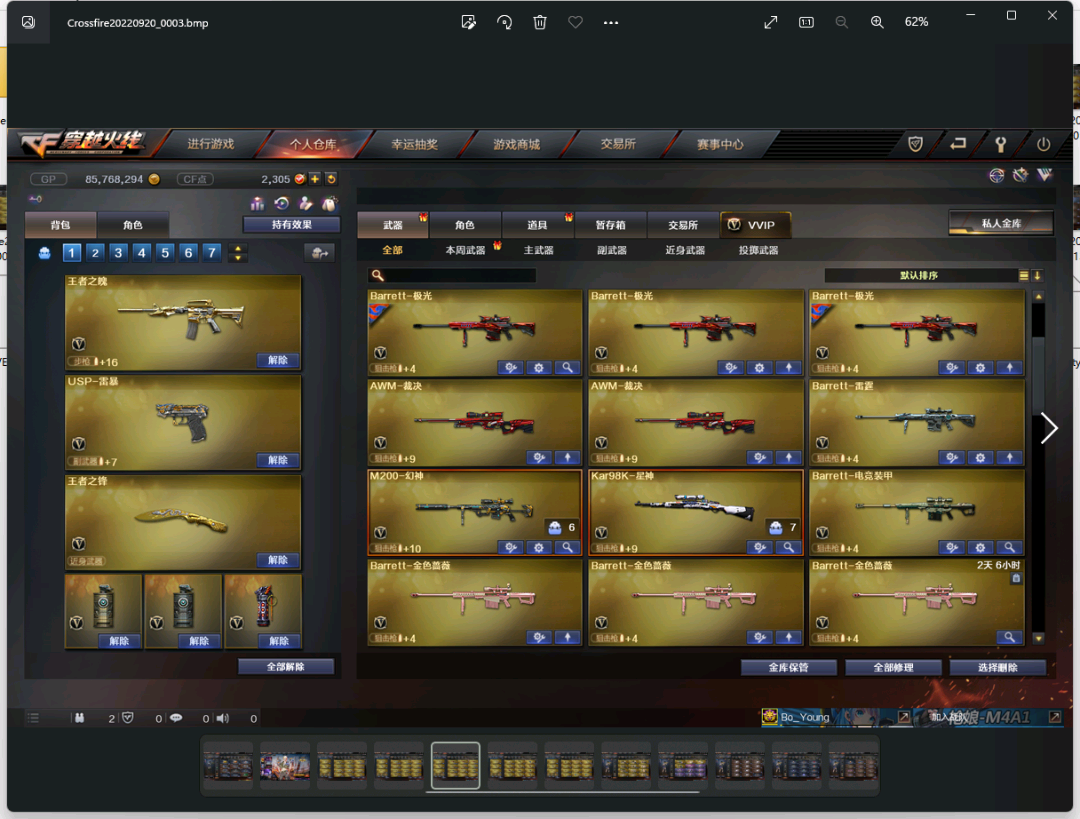The height and width of the screenshot is (819, 1080).
Task: Filter by 投掷武器 sub-tab
Action: (x=758, y=250)
